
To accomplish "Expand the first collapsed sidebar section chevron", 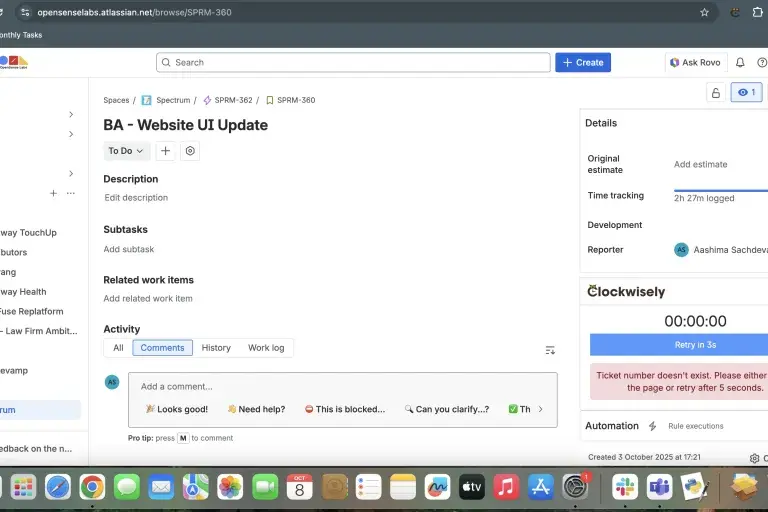I will [x=71, y=114].
